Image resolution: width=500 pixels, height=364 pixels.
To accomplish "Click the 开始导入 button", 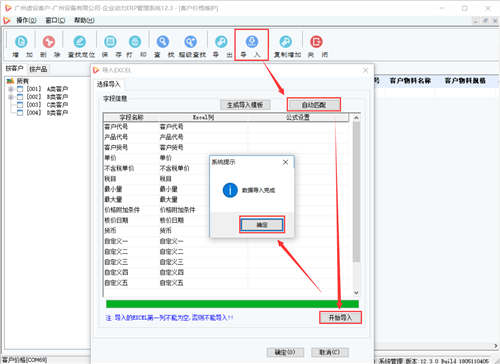I will click(x=340, y=318).
